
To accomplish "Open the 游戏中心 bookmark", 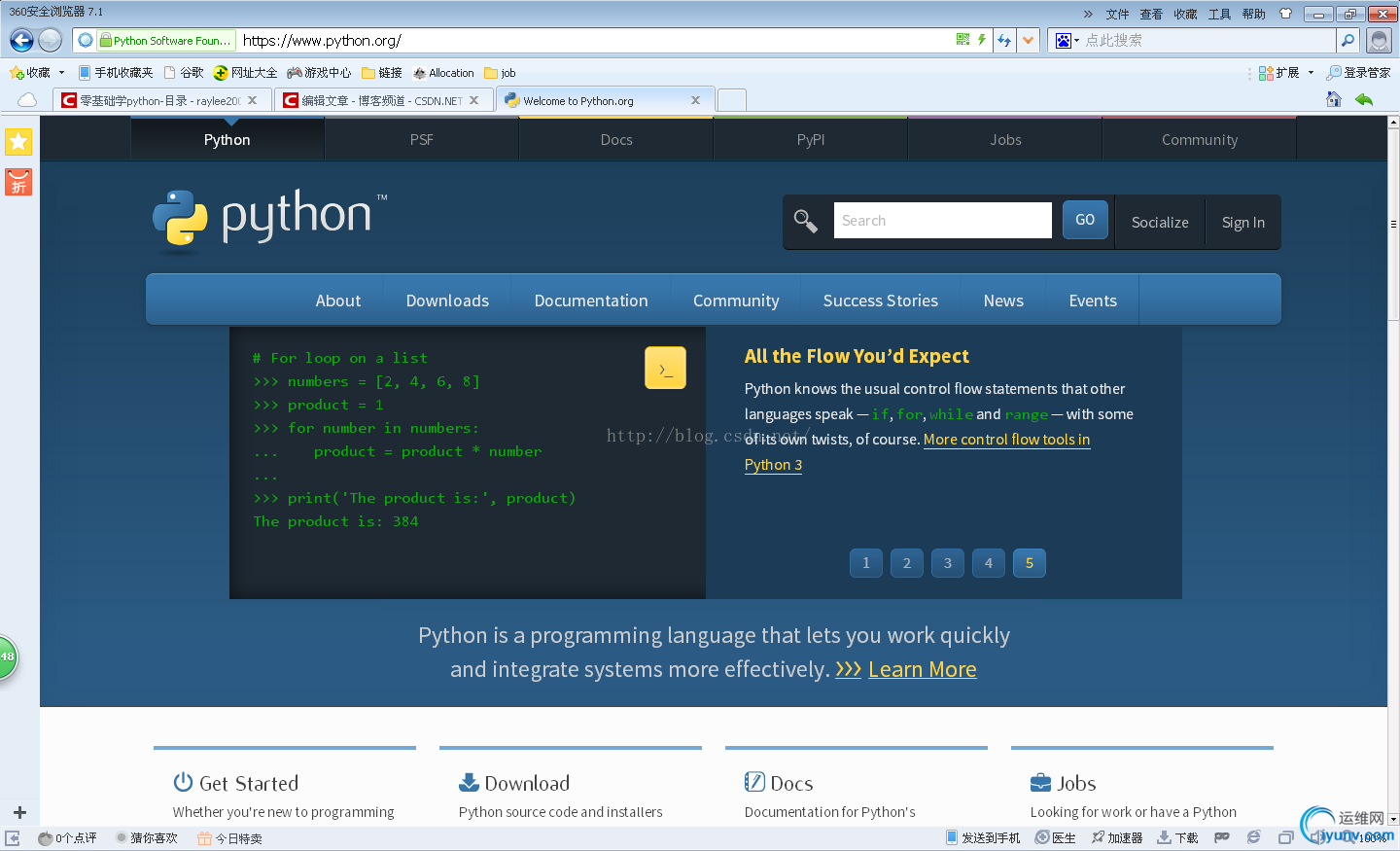I will click(319, 73).
